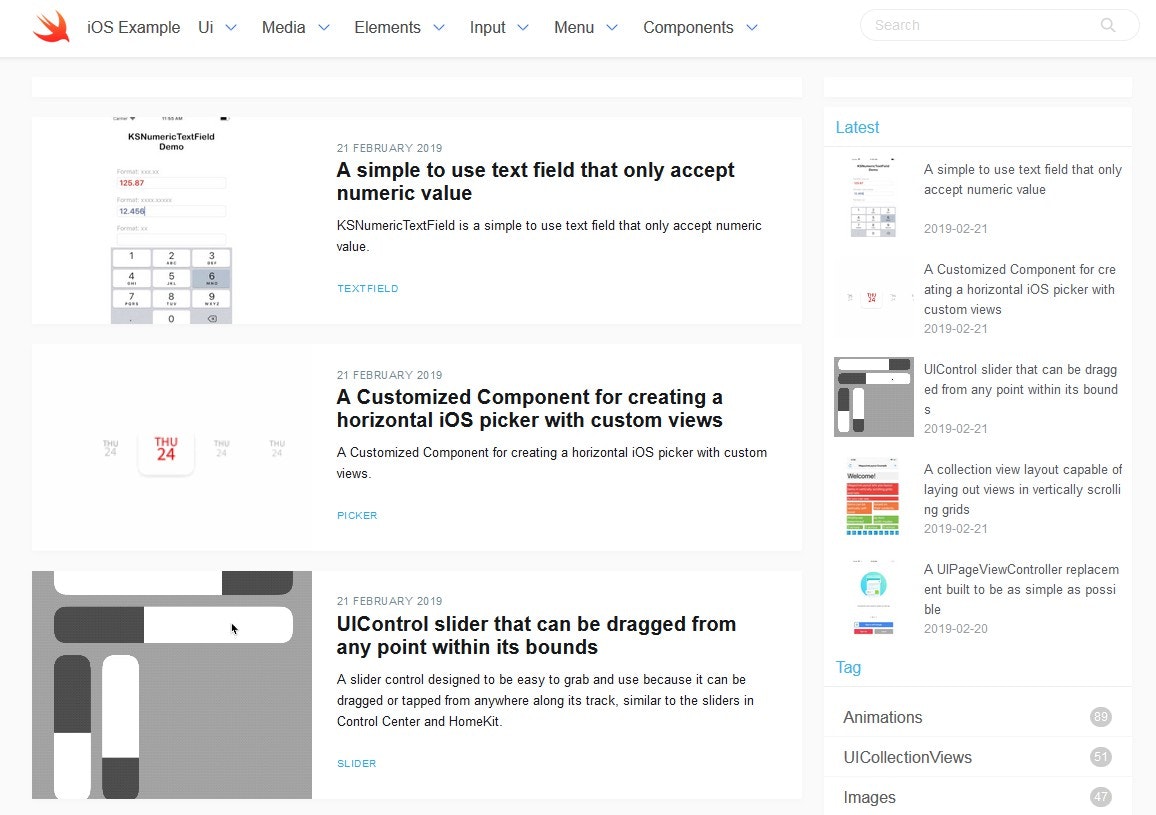This screenshot has width=1156, height=815.
Task: Click the 89 count badge for Animations
Action: pyautogui.click(x=1101, y=717)
